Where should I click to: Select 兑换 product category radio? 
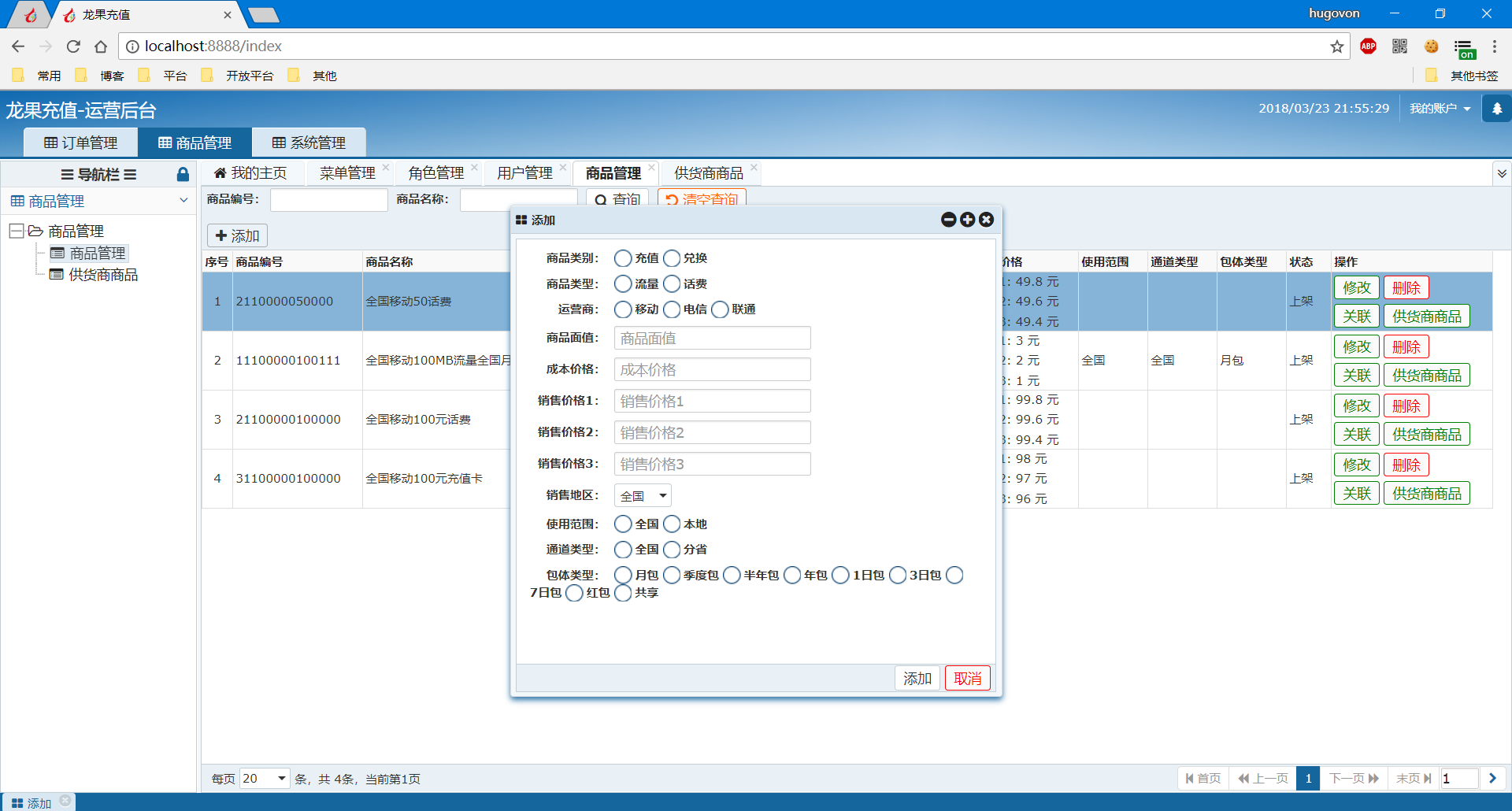(x=672, y=258)
